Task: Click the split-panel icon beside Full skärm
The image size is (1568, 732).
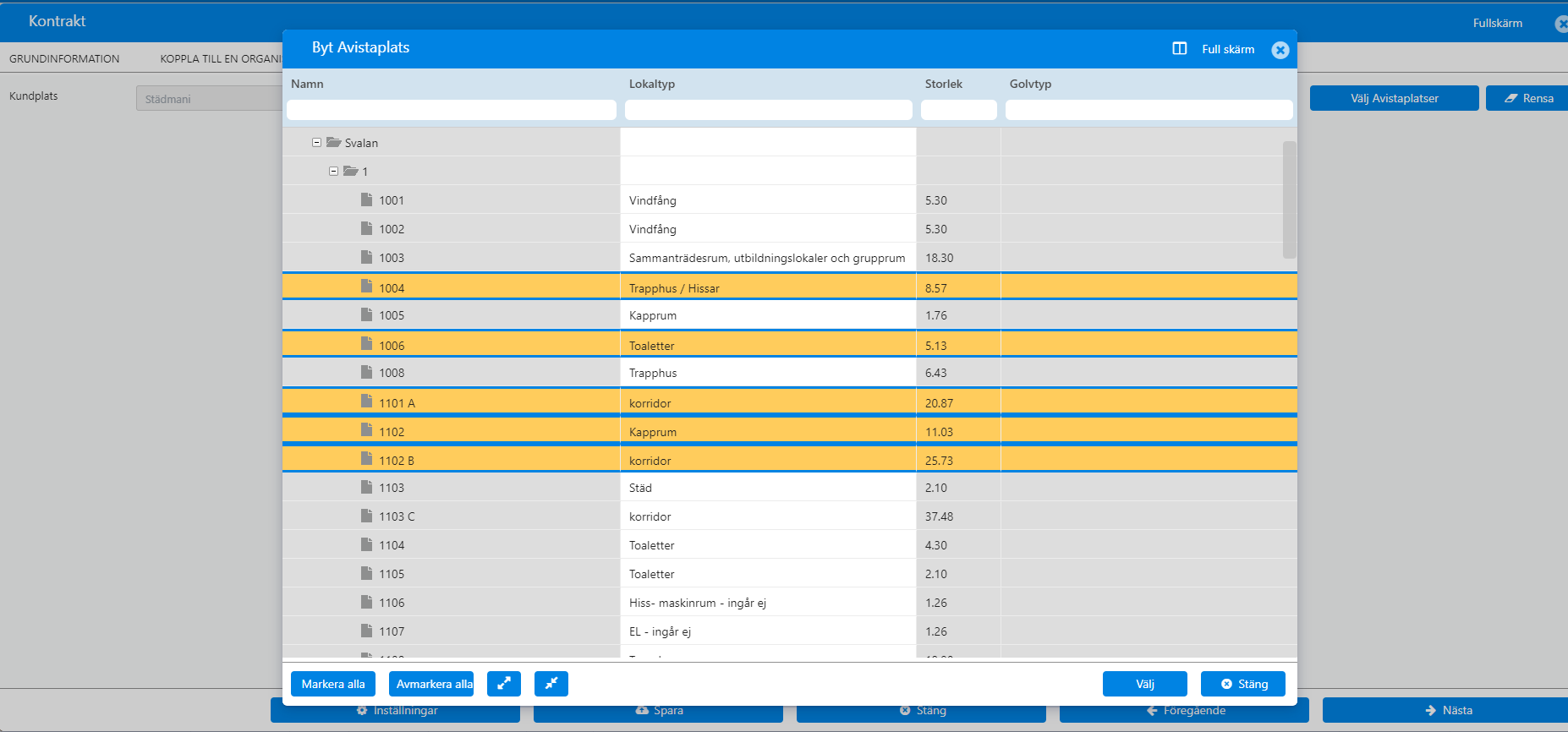Action: pyautogui.click(x=1179, y=49)
